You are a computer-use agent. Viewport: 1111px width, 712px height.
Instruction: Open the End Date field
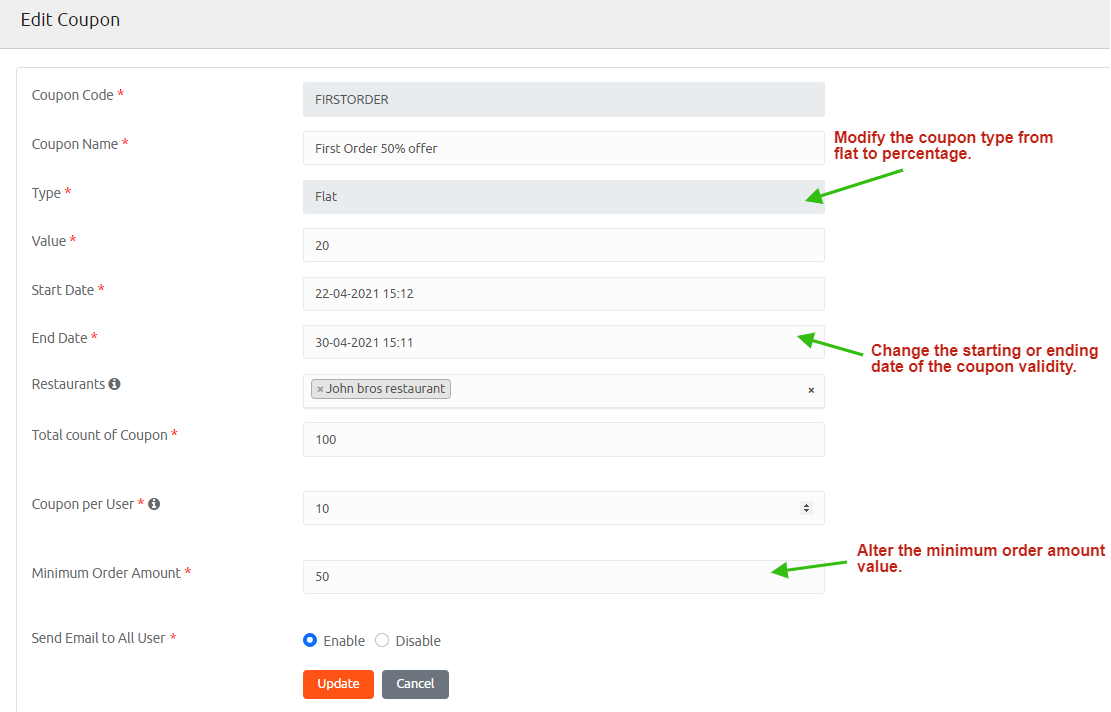[563, 342]
